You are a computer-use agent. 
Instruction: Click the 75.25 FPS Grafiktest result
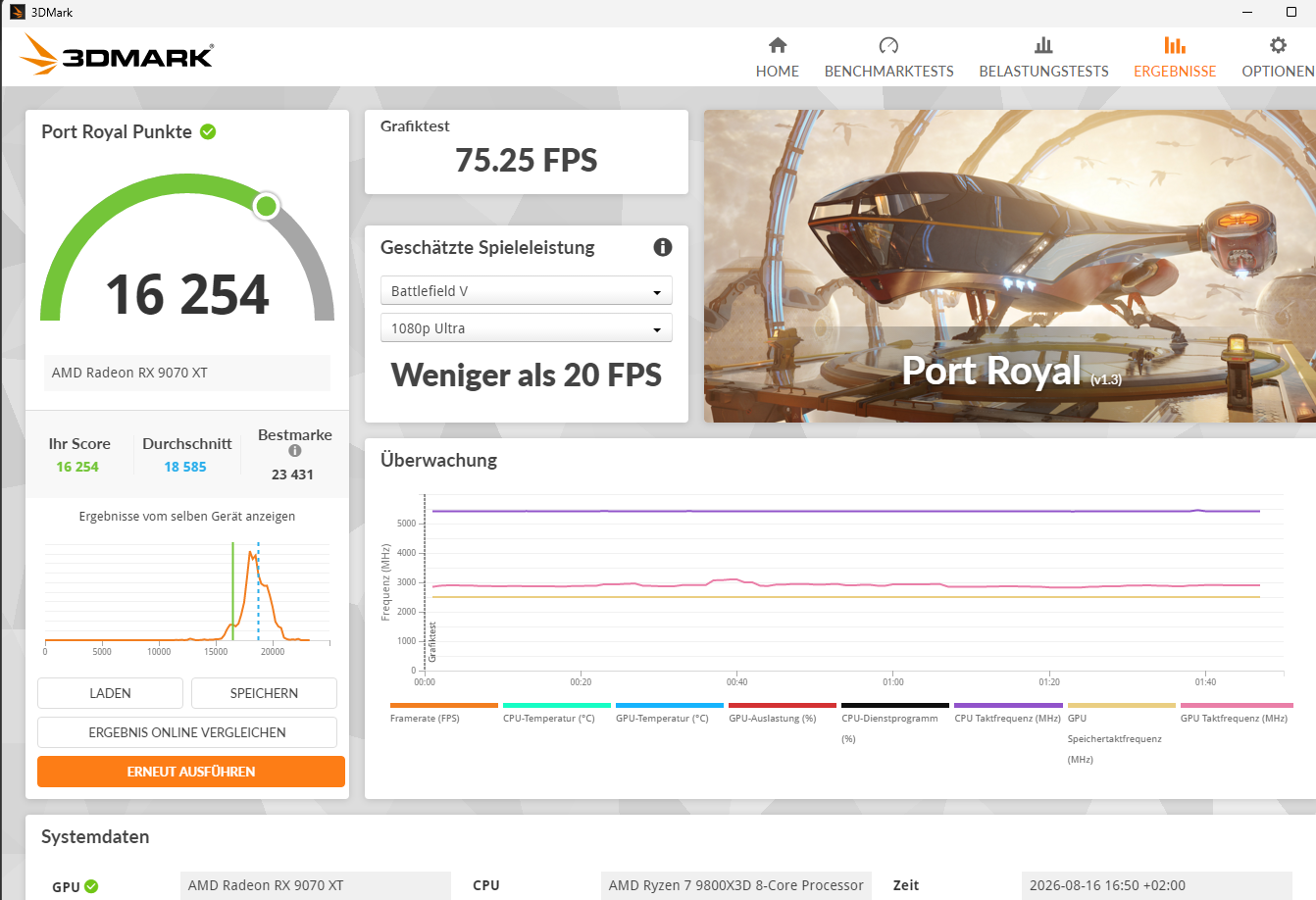click(x=527, y=161)
